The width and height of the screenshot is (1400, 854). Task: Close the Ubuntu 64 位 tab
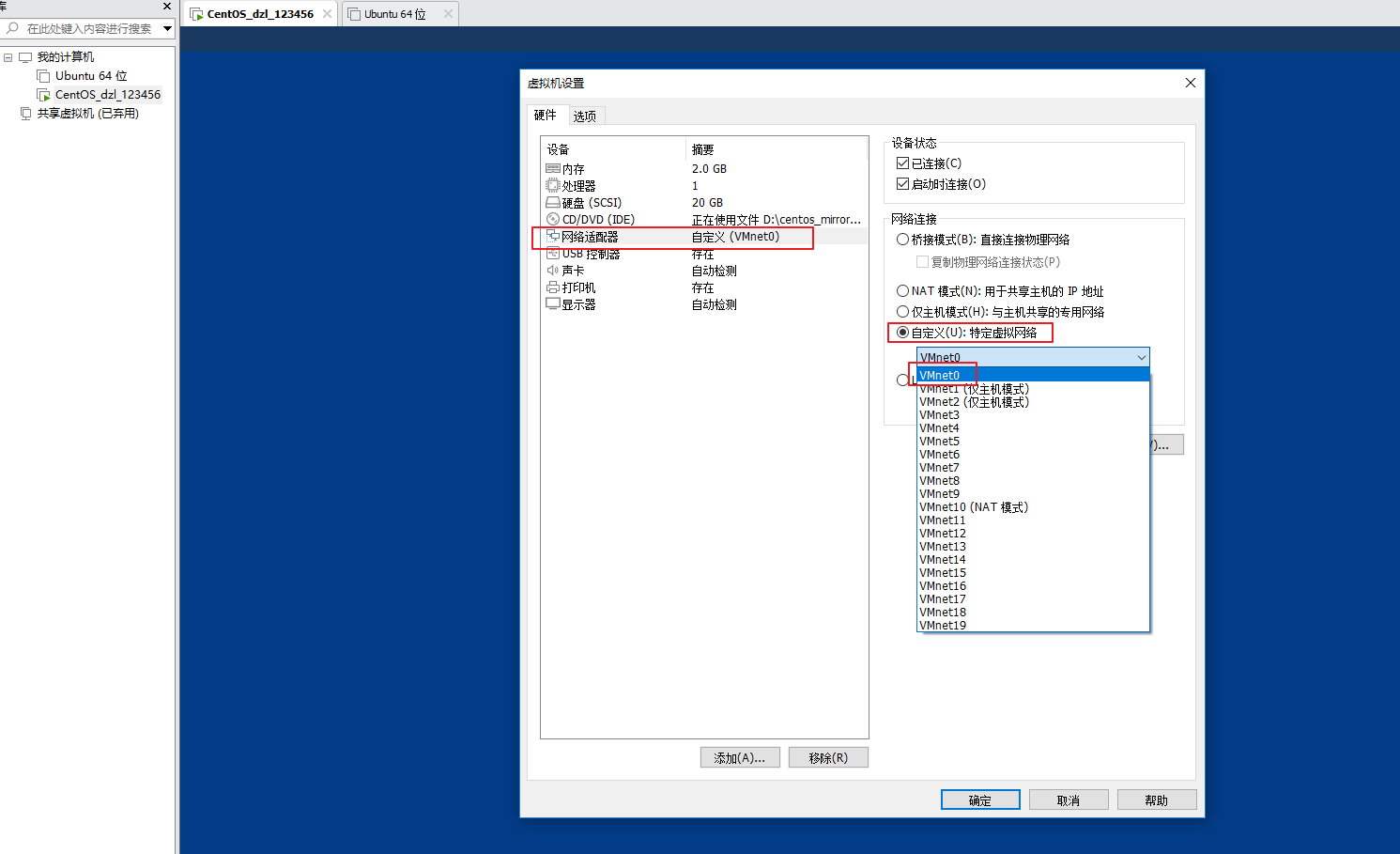point(448,14)
